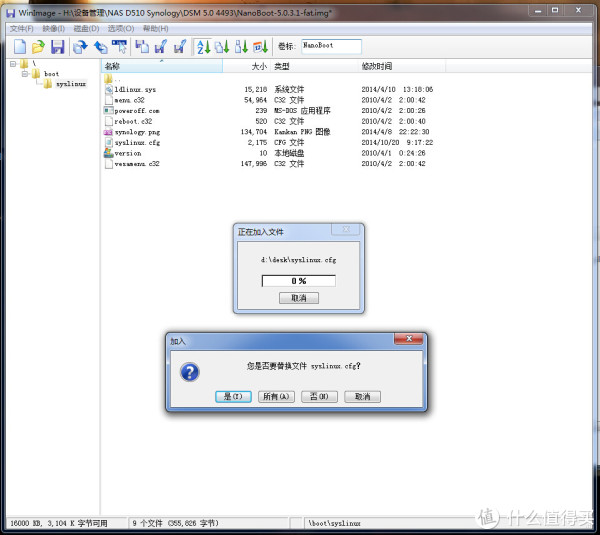Select the sort by name A-Z icon
600x535 pixels.
(x=201, y=47)
